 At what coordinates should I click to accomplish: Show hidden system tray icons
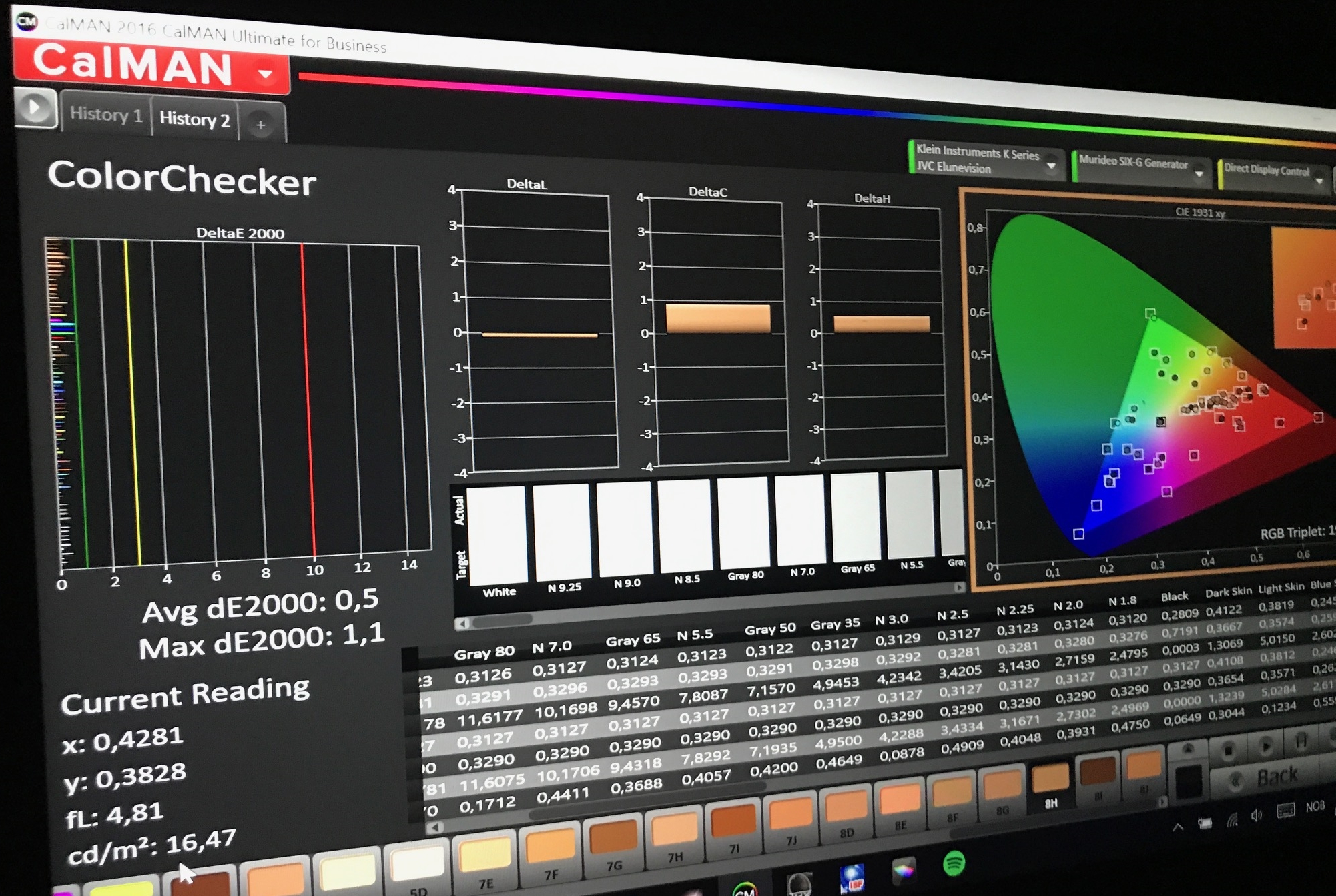(x=1178, y=827)
